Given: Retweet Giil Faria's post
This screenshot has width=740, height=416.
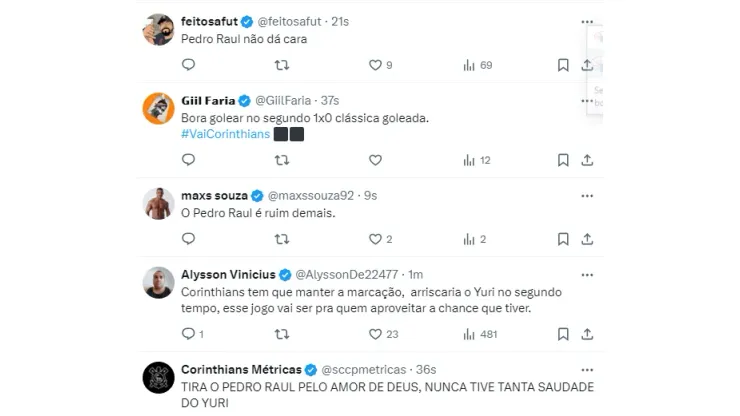Looking at the screenshot, I should coord(282,160).
